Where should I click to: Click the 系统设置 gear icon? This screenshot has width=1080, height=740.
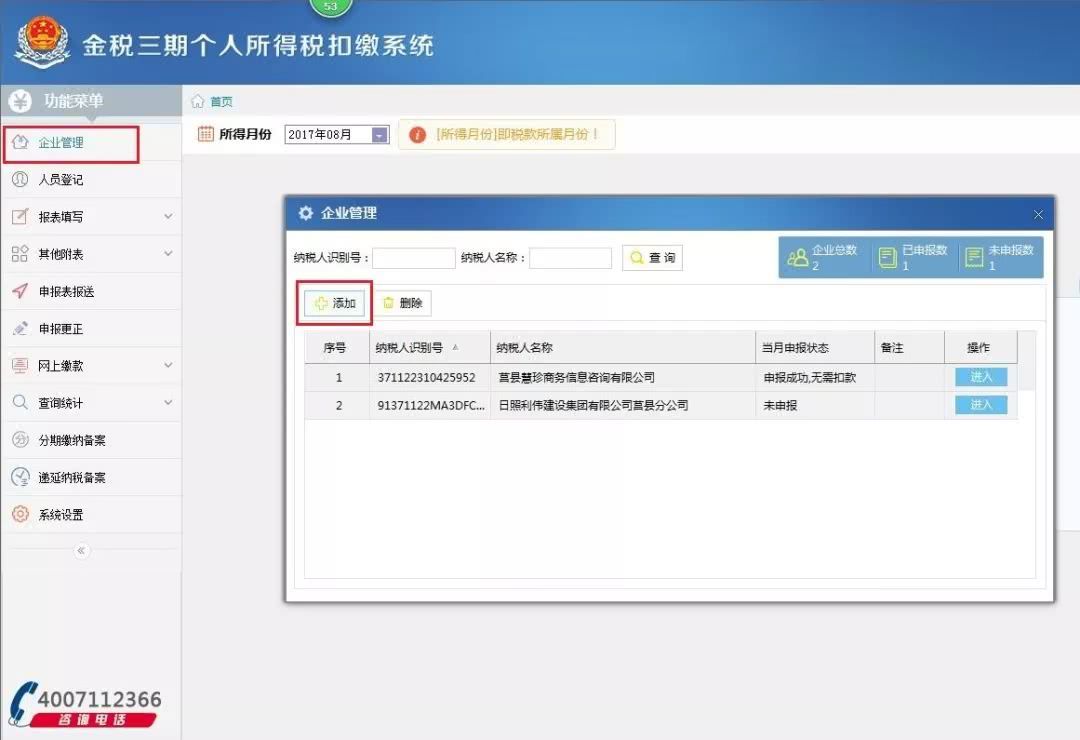(x=21, y=514)
